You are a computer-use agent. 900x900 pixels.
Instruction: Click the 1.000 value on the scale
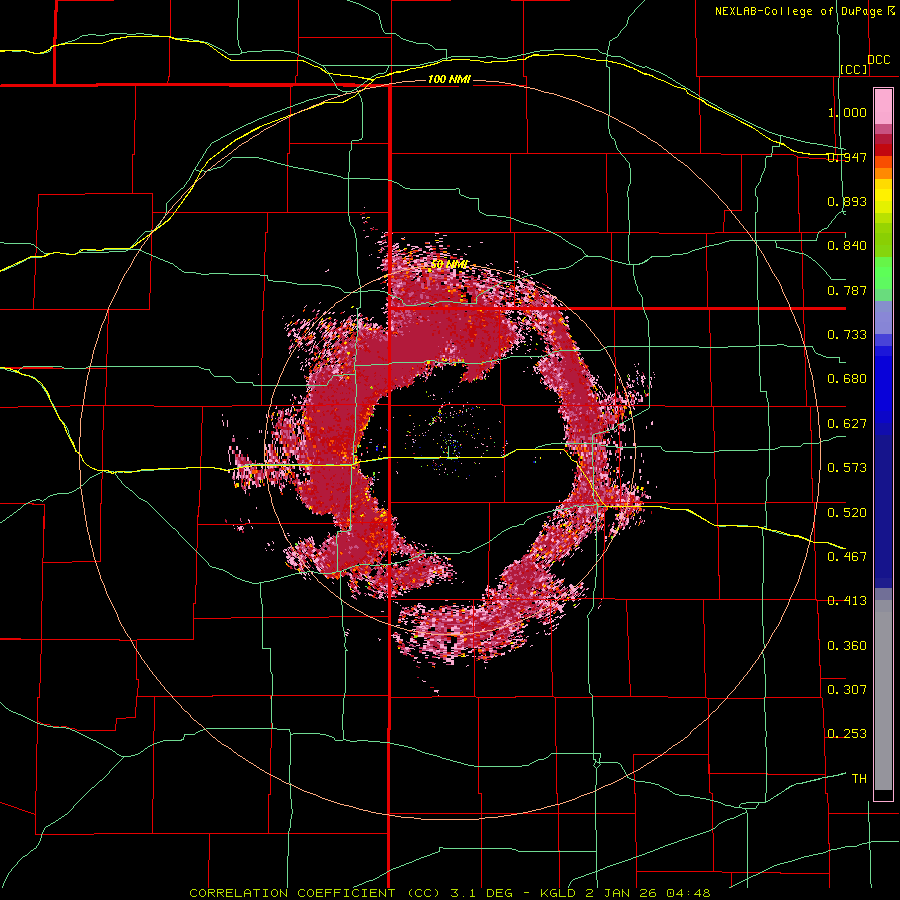(847, 112)
